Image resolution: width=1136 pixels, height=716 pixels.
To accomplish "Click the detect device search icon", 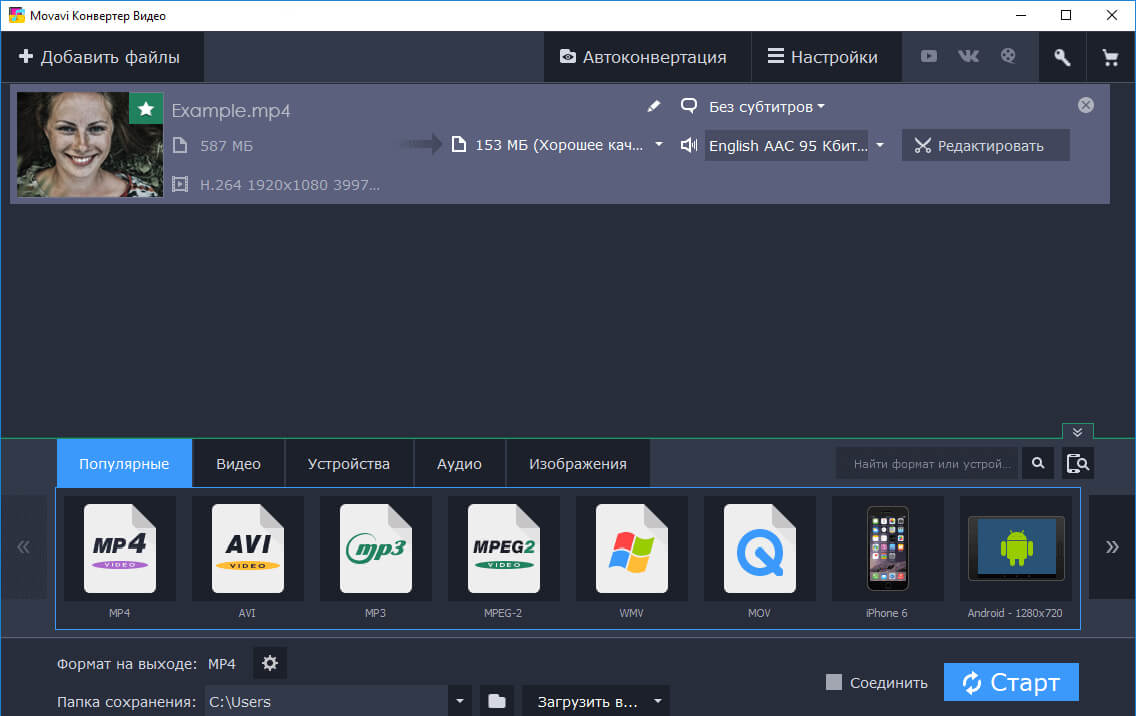I will pyautogui.click(x=1078, y=463).
